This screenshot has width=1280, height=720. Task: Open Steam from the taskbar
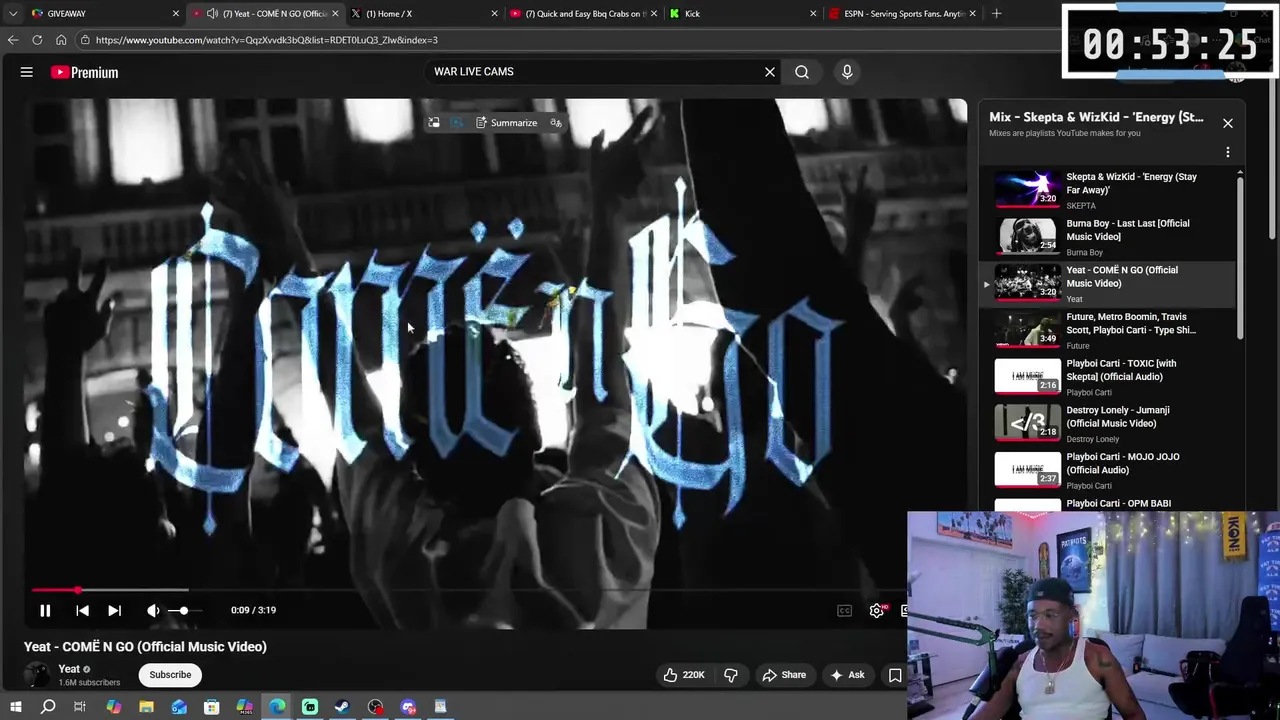click(x=342, y=707)
